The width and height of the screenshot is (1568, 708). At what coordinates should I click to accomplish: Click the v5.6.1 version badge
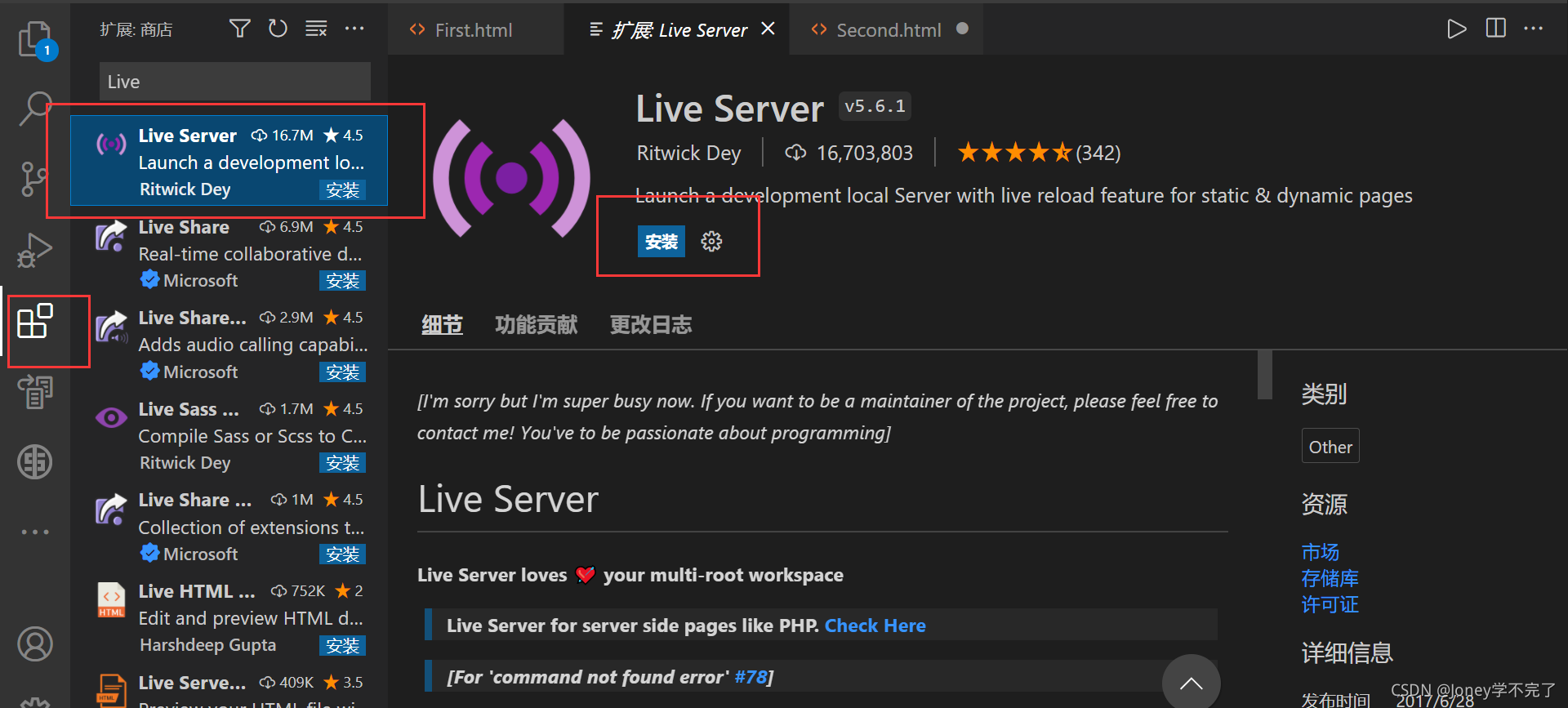pos(875,106)
